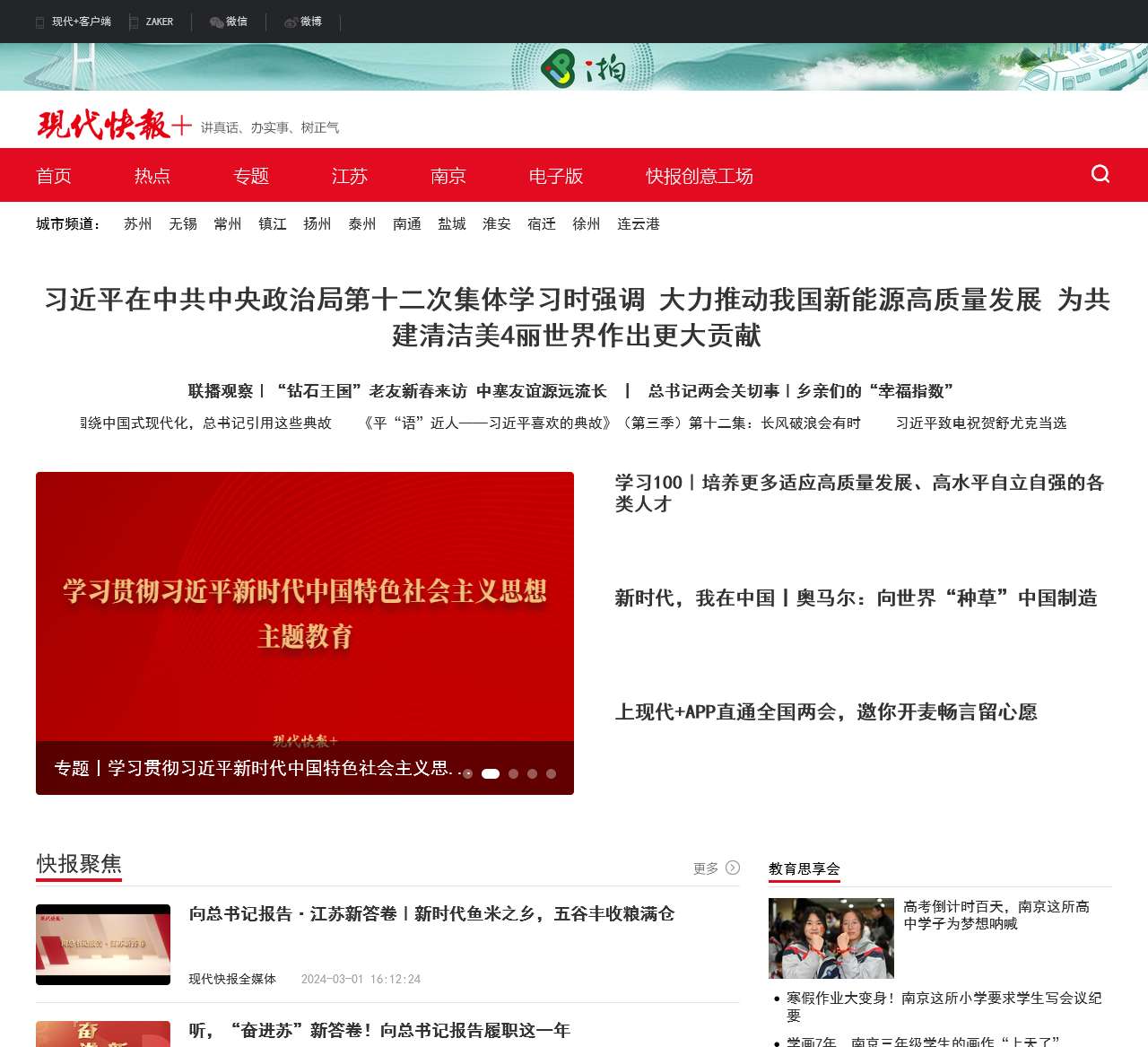Open the 微博 Weibo icon
1148x1047 pixels.
coord(291,22)
